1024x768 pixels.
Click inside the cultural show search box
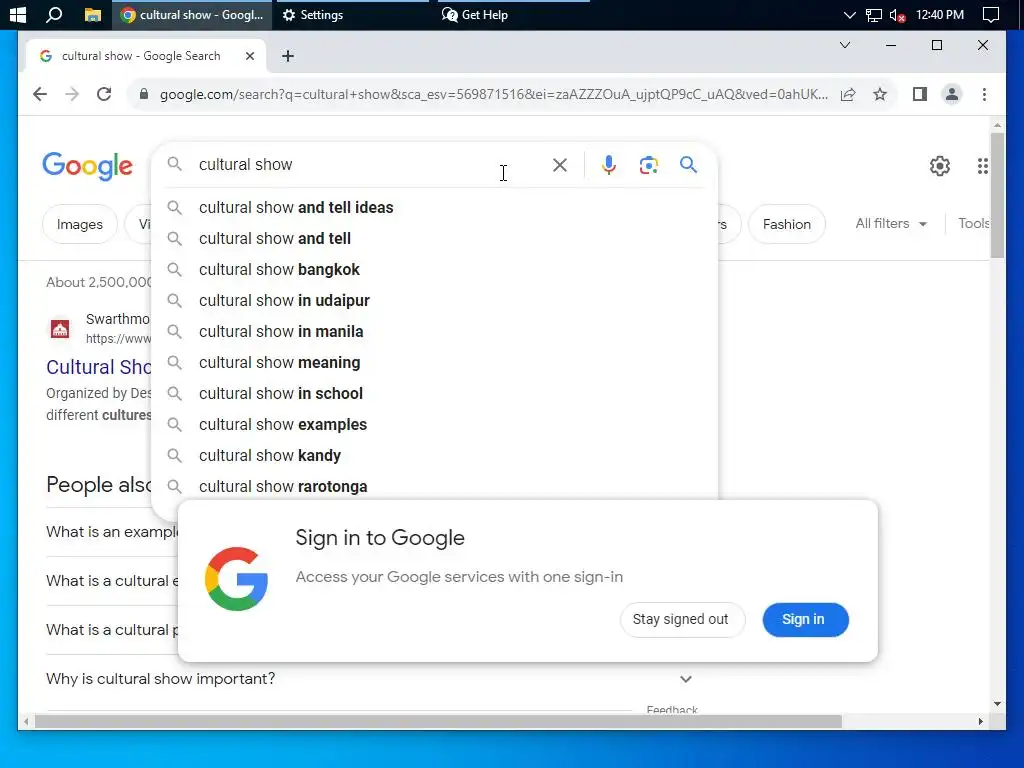coord(366,165)
